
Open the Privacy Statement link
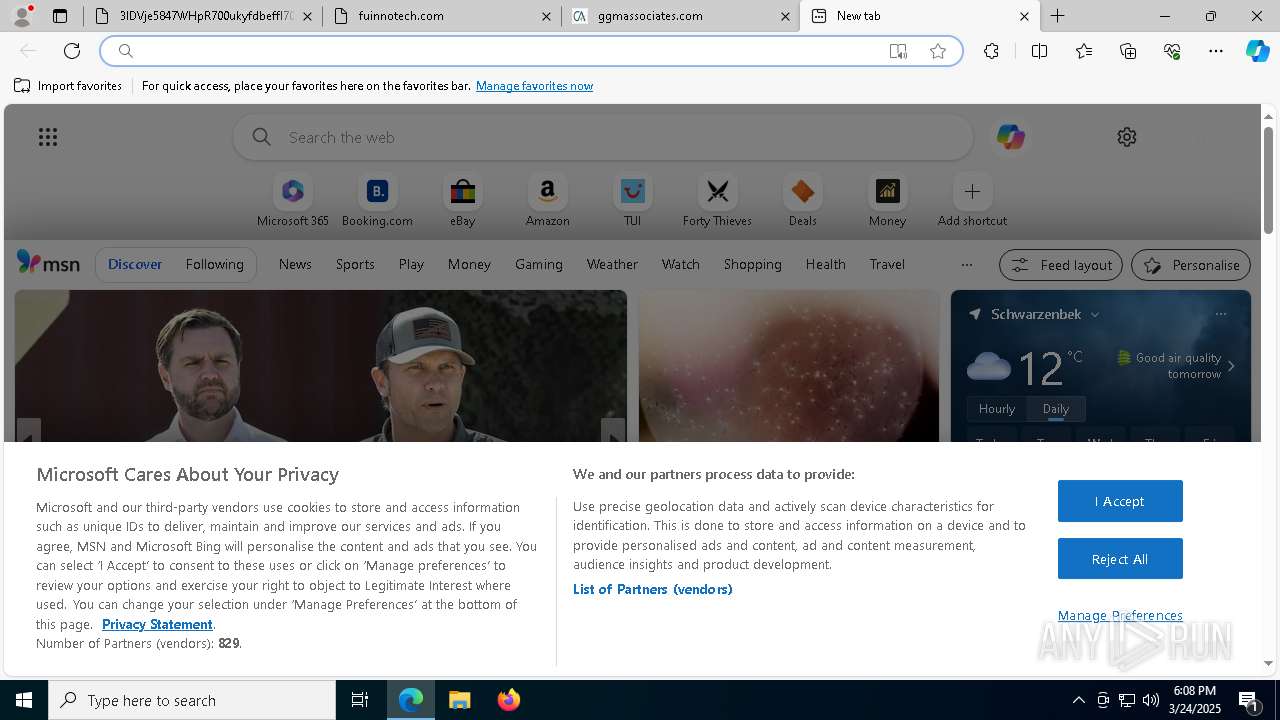click(157, 624)
